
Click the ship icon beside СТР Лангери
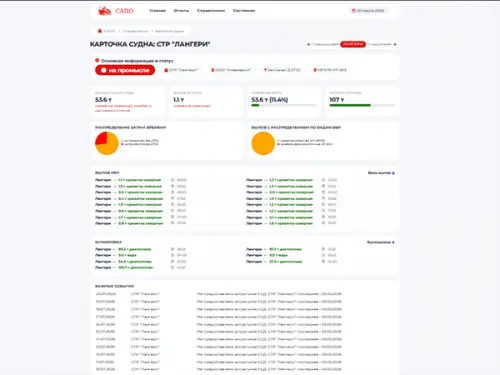166,70
